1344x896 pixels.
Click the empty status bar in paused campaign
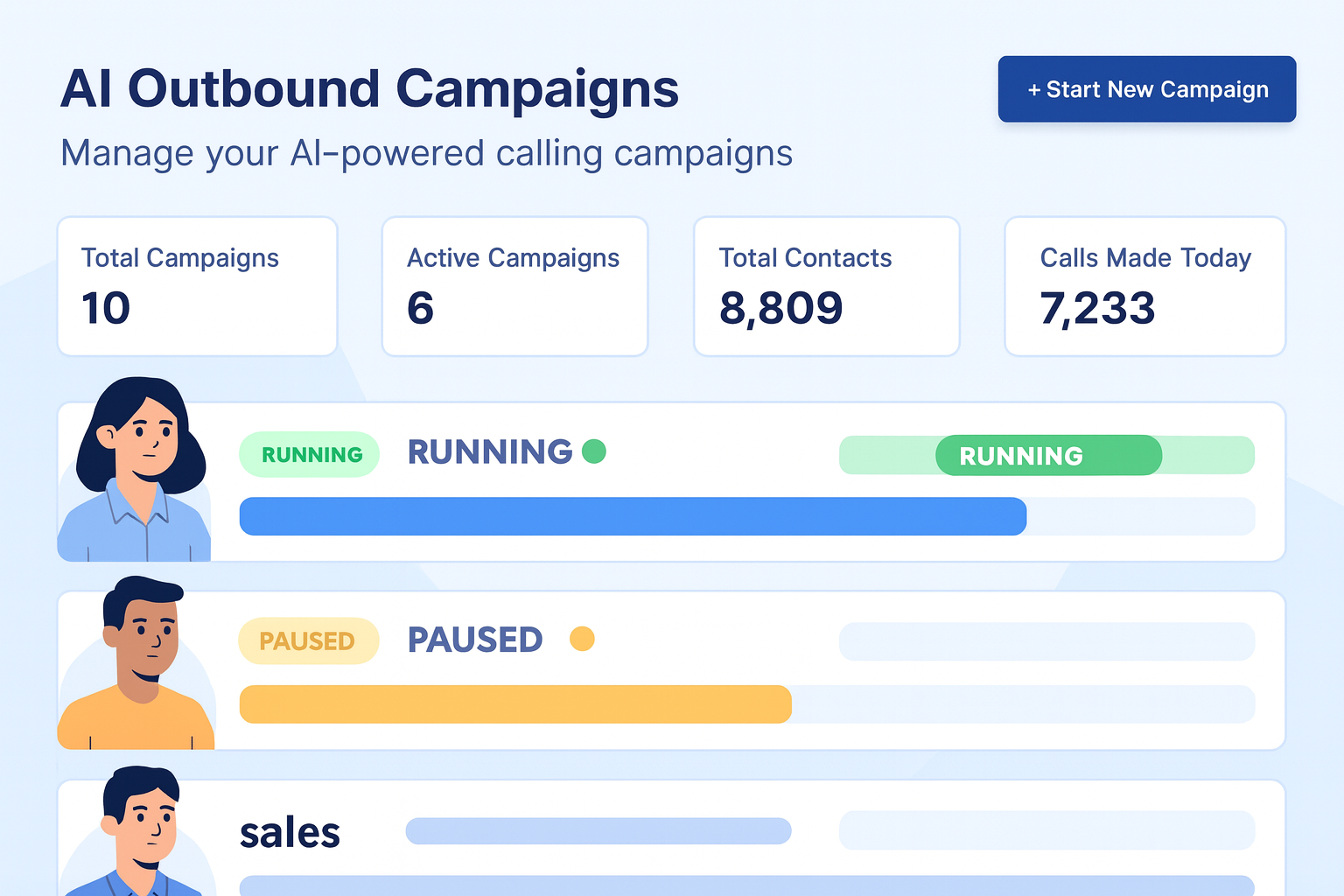[x=1046, y=641]
